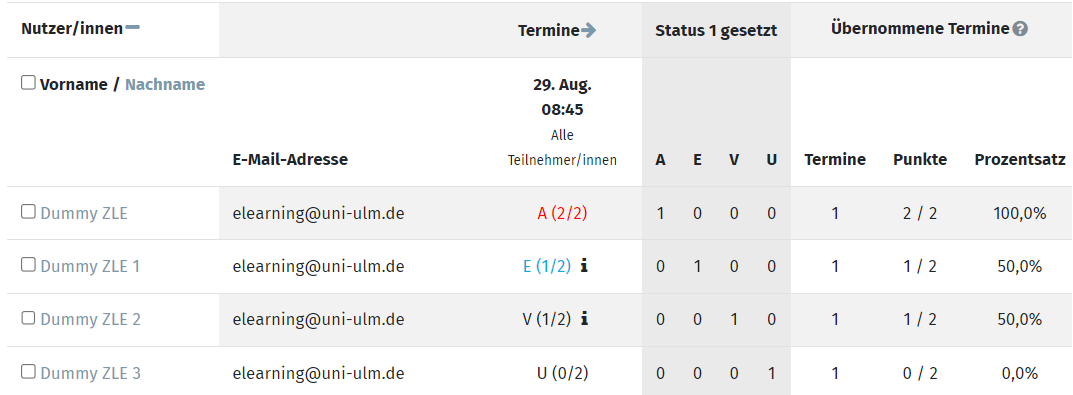Click the 29. Aug. 08:45 session header
Viewport: 1073px width, 395px height.
pos(563,97)
